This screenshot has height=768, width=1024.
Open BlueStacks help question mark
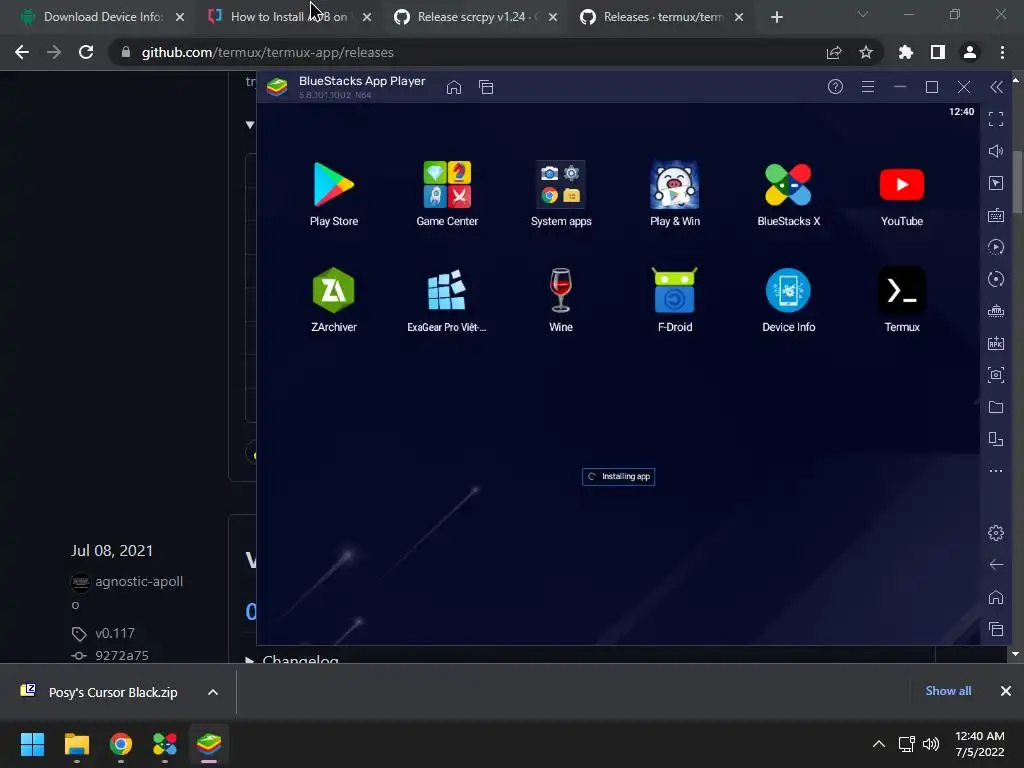point(835,87)
